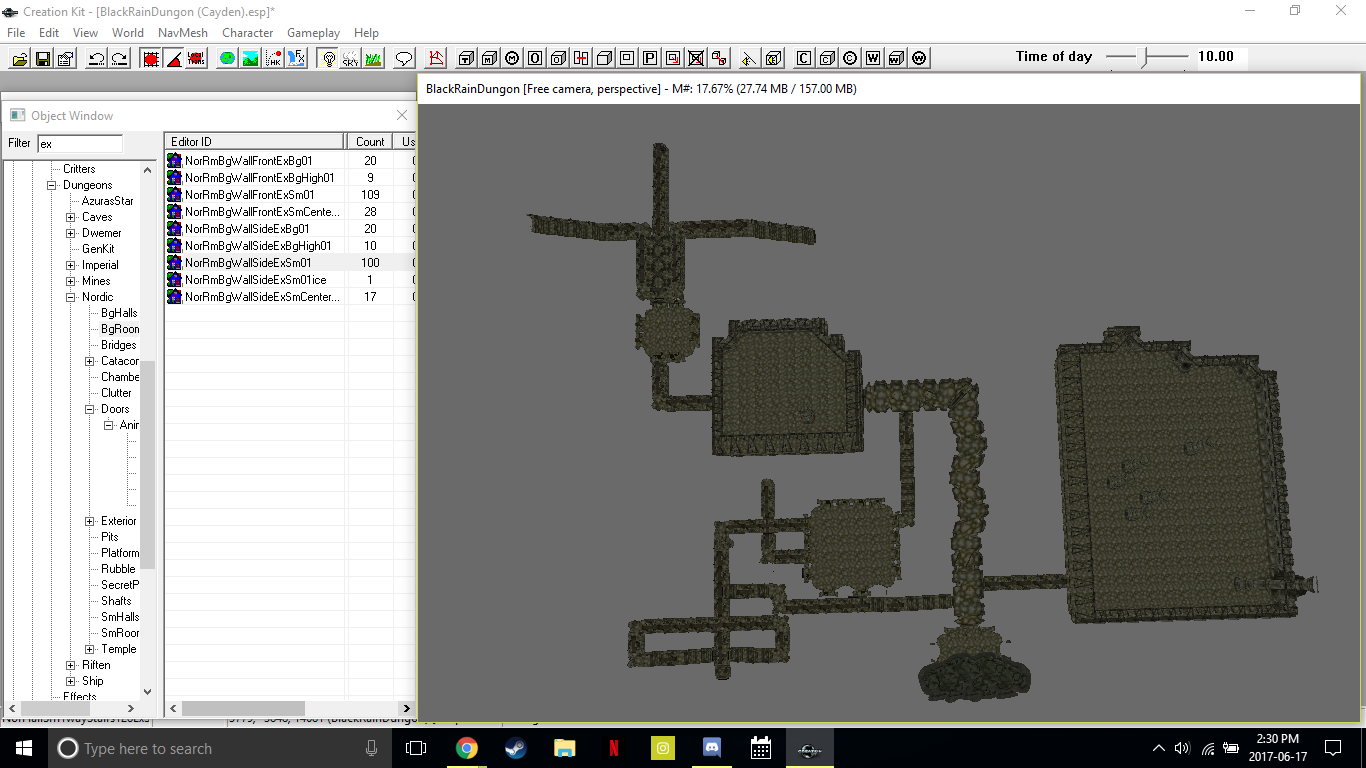Click the Filter text field
Screen dimensions: 1366x768
[x=79, y=144]
